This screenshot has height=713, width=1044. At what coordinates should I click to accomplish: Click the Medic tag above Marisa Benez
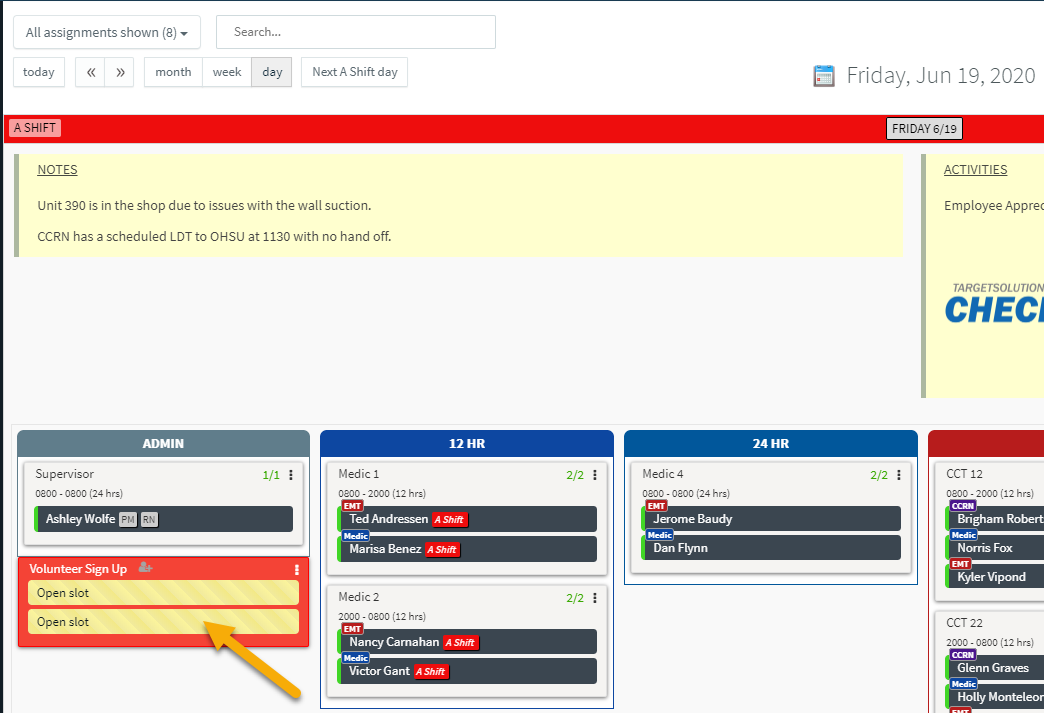[x=356, y=536]
